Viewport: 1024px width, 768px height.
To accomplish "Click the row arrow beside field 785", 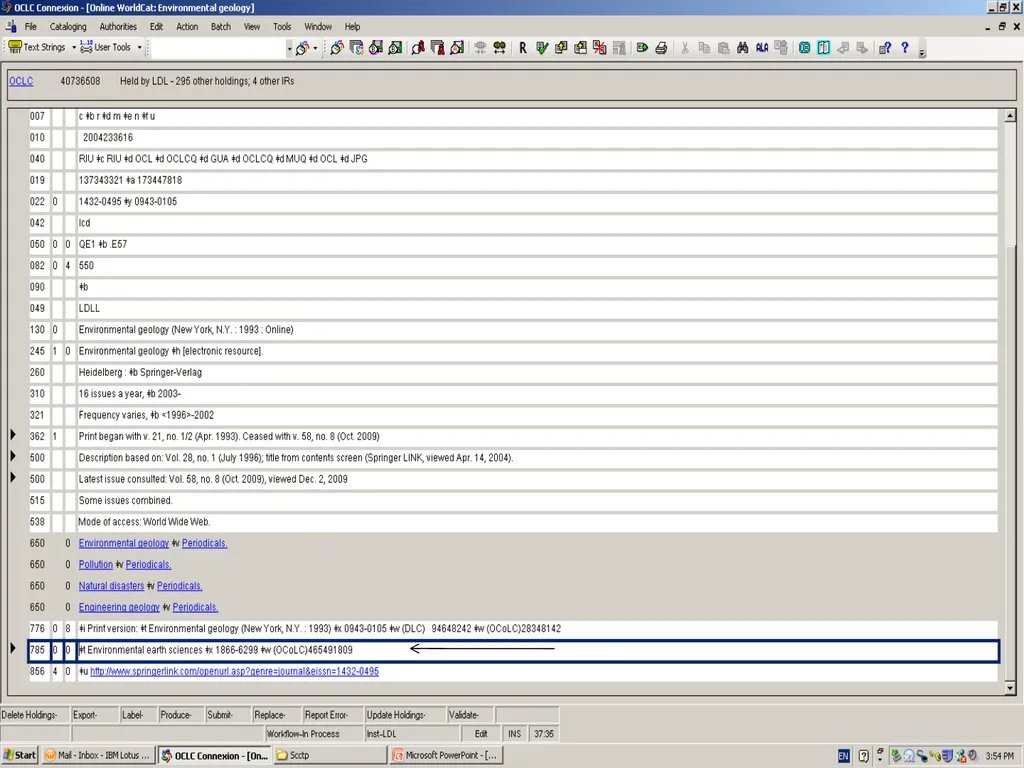I will pyautogui.click(x=12, y=648).
